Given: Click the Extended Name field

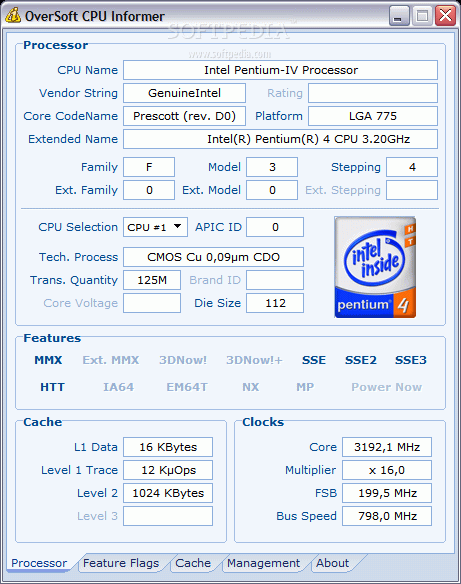Looking at the screenshot, I should (280, 139).
